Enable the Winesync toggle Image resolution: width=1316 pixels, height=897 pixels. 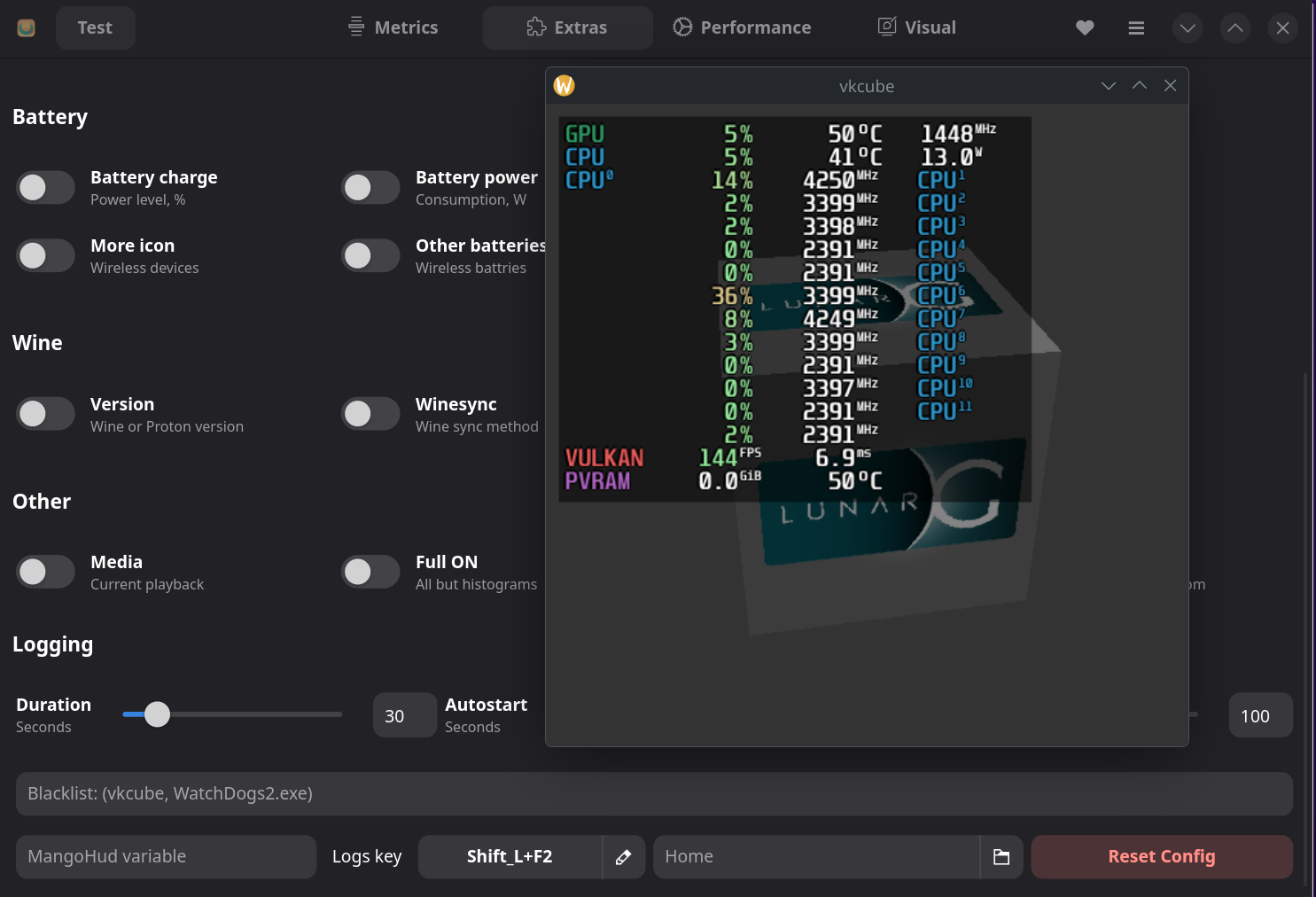point(370,413)
